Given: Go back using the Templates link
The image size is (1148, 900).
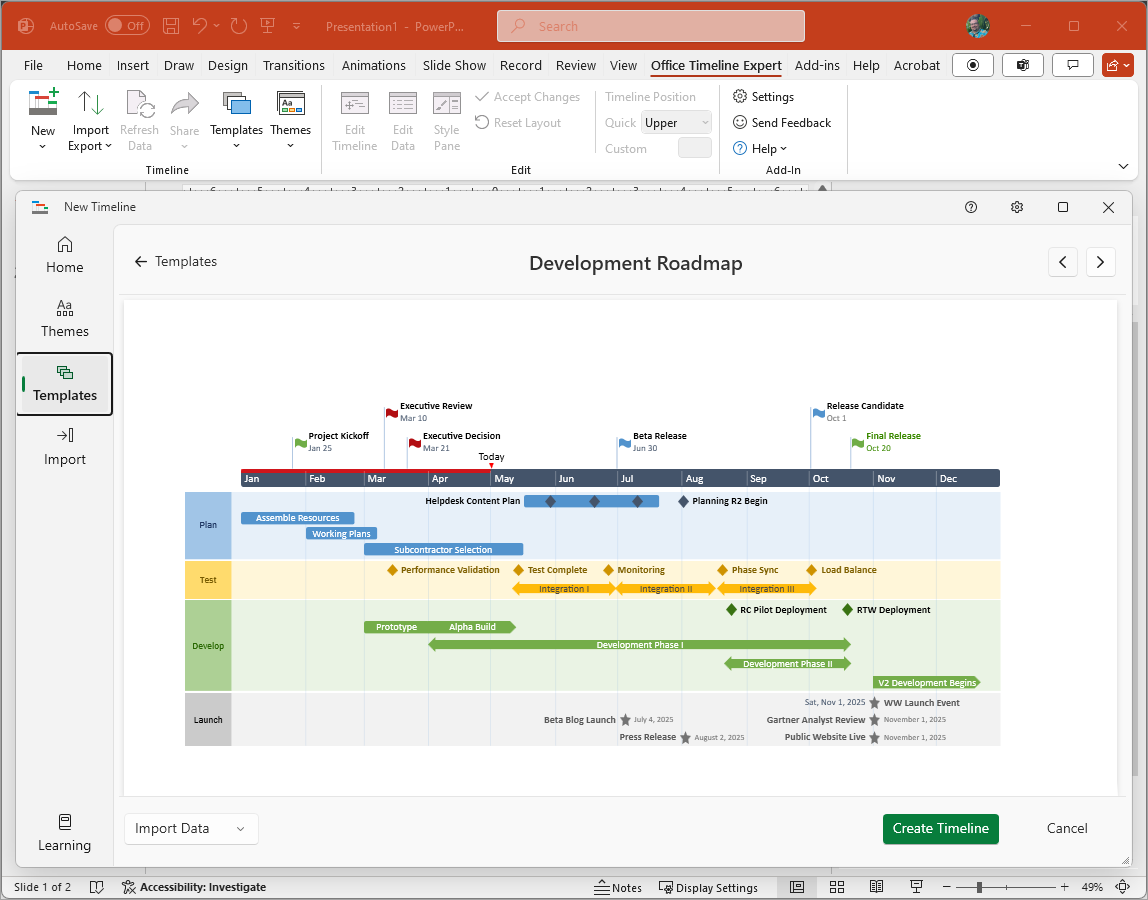Looking at the screenshot, I should (x=176, y=261).
